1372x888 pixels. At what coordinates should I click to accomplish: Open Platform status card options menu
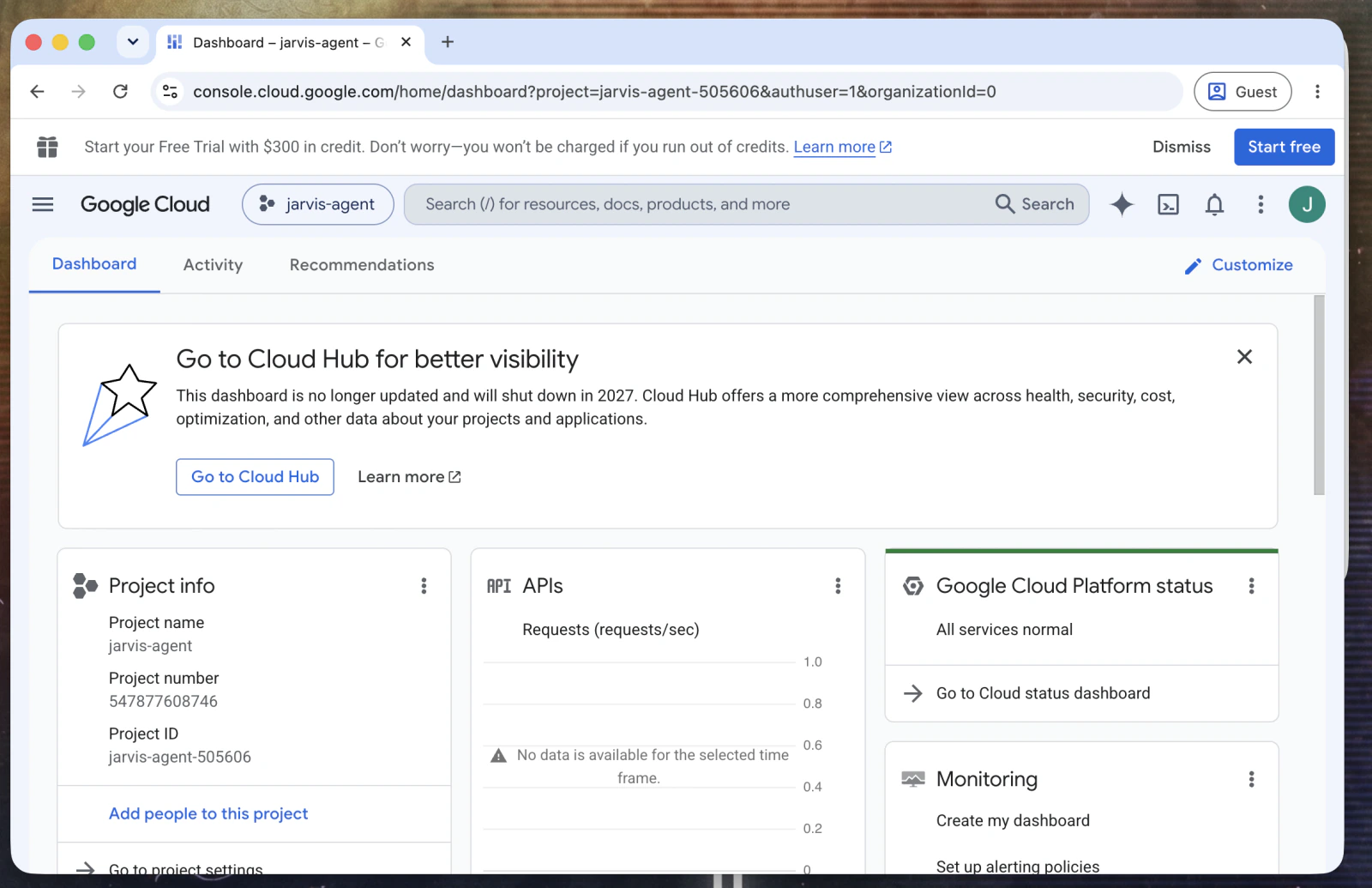[x=1251, y=586]
